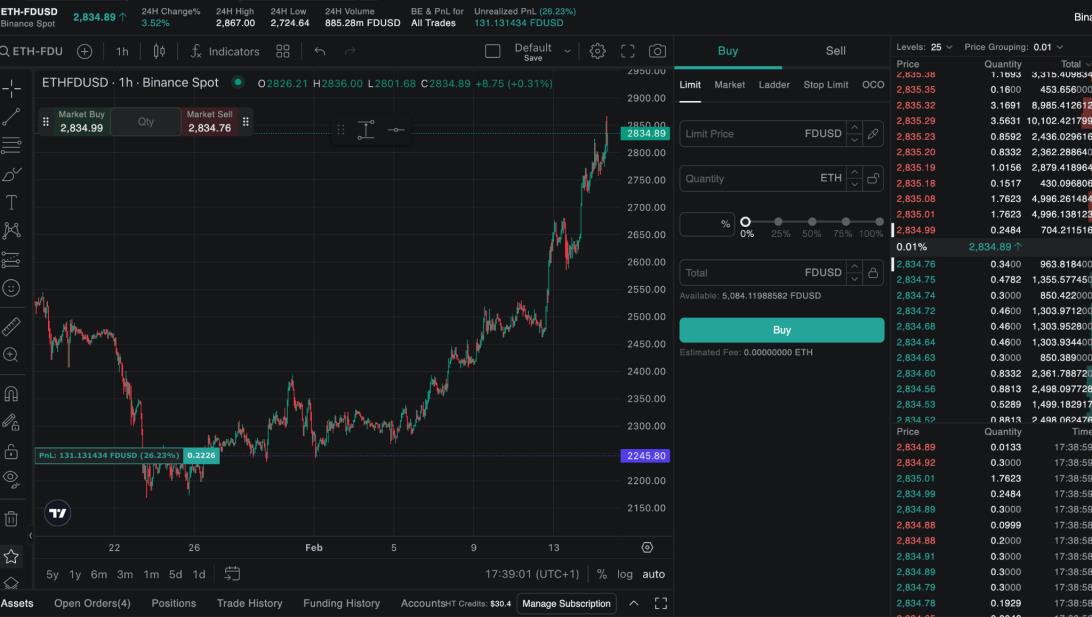
Task: Switch to the Sell tab
Action: 835,51
